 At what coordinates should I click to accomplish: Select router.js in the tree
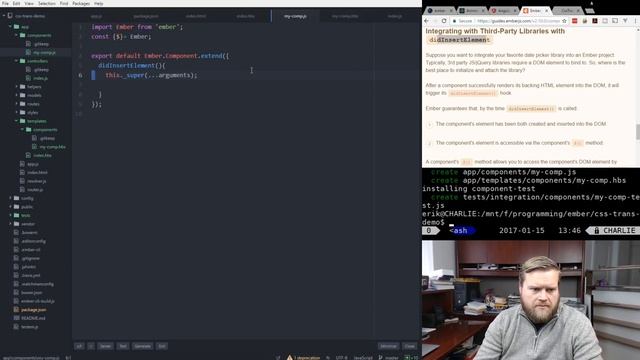tap(35, 189)
